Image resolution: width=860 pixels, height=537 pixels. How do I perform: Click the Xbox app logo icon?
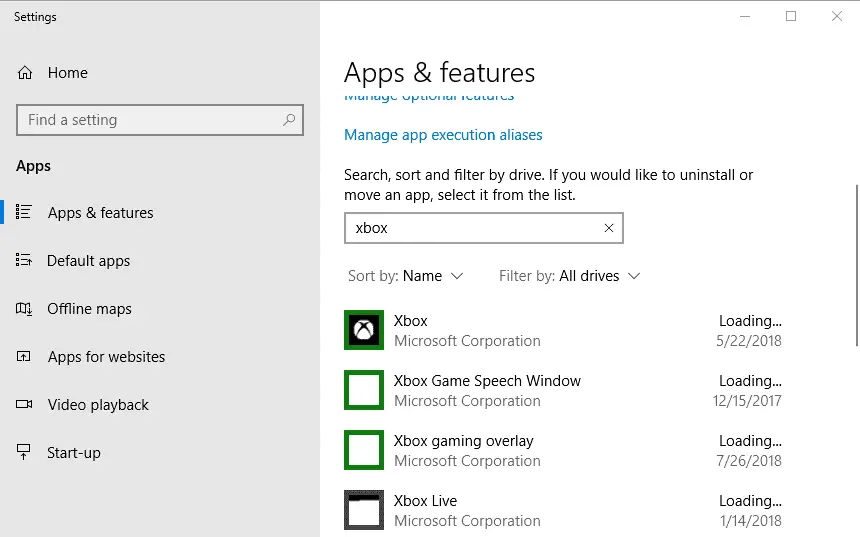tap(364, 330)
